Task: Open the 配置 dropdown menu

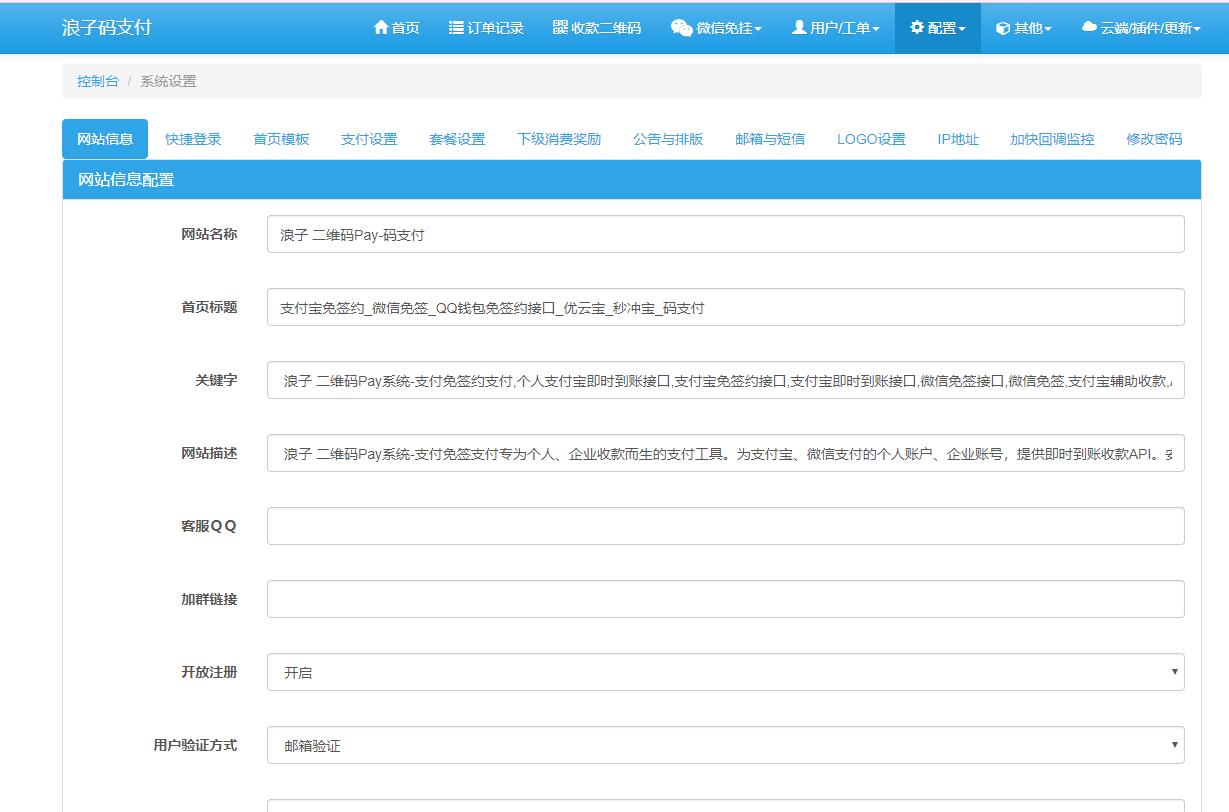Action: pyautogui.click(x=938, y=28)
